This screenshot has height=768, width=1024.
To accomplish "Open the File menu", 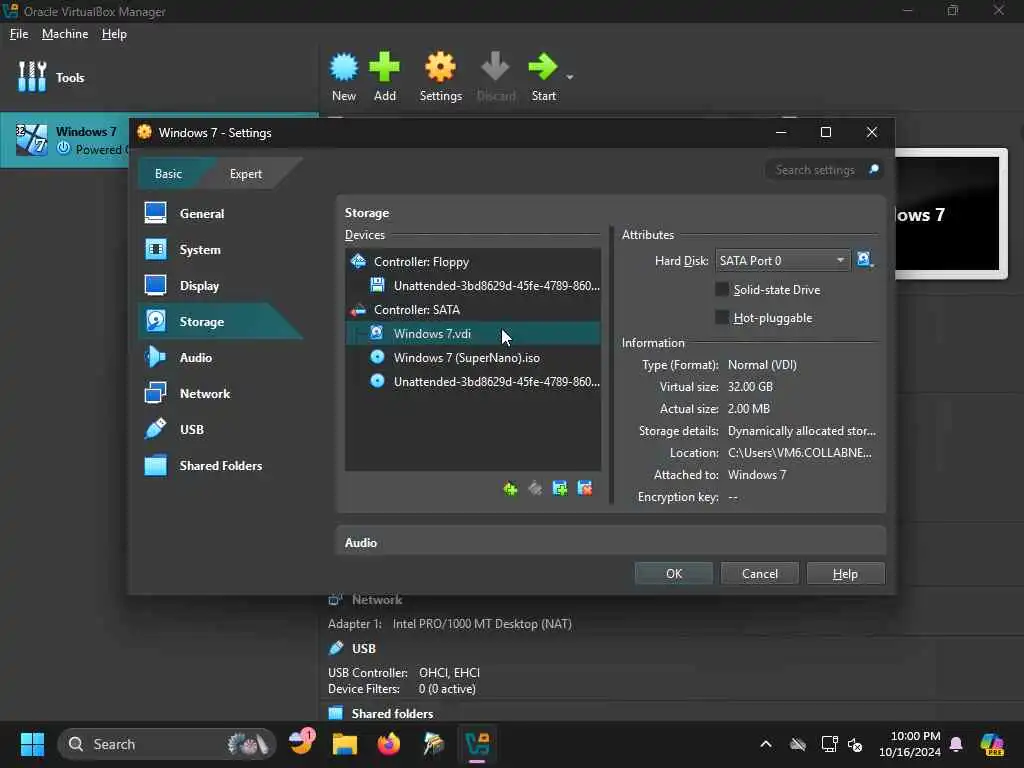I will 19,34.
